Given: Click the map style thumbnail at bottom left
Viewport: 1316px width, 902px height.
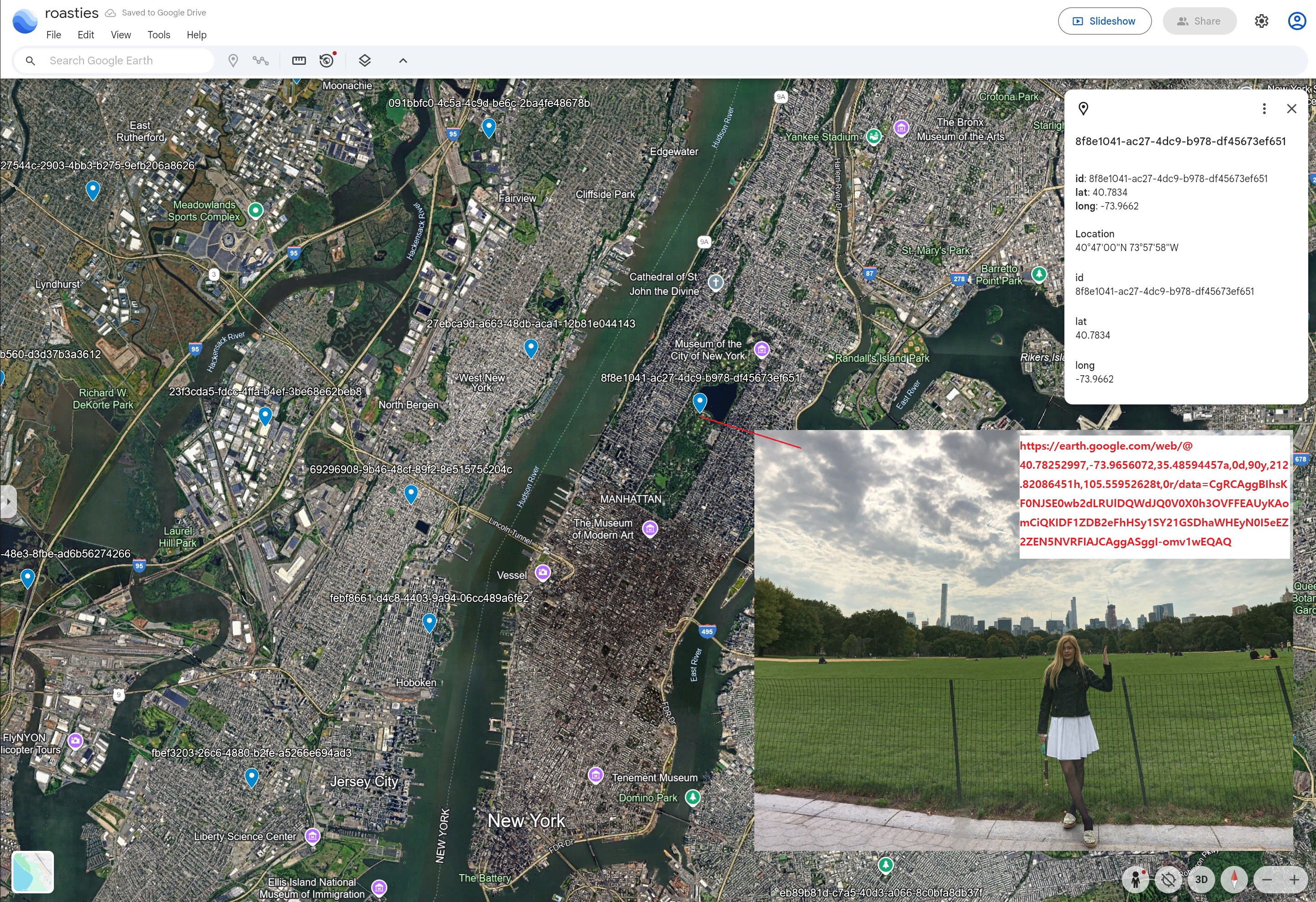Looking at the screenshot, I should [33, 872].
